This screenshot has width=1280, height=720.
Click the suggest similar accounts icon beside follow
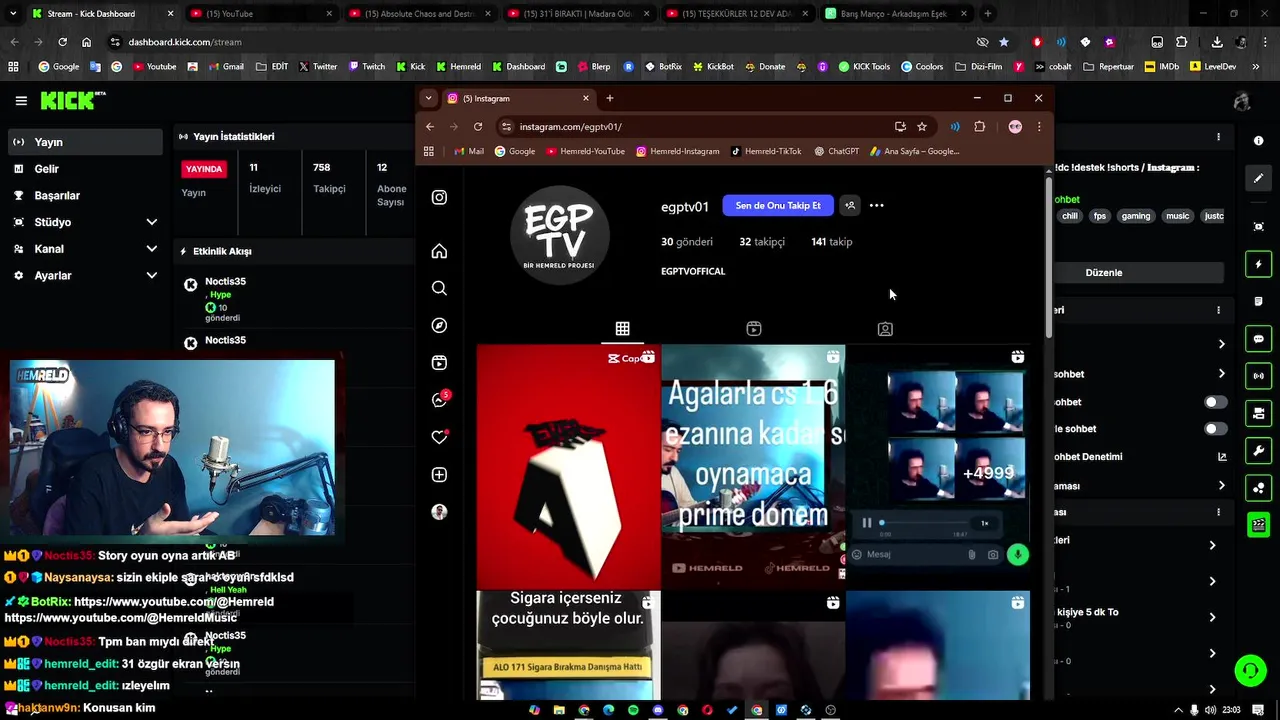coord(850,205)
